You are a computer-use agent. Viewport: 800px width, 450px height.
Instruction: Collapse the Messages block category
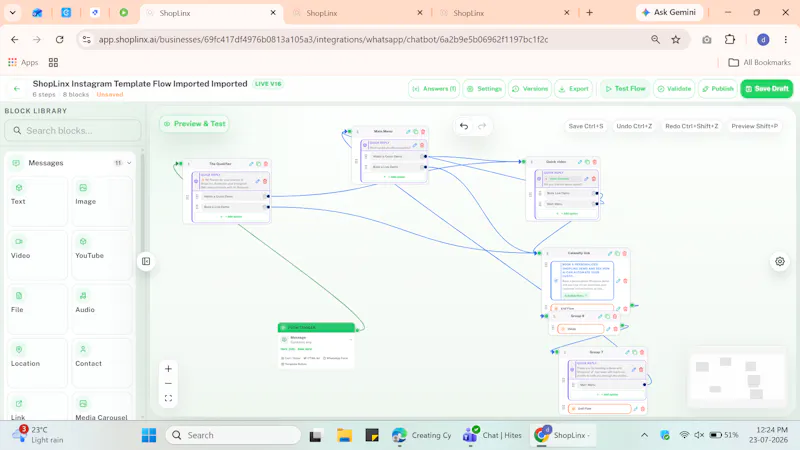129,163
